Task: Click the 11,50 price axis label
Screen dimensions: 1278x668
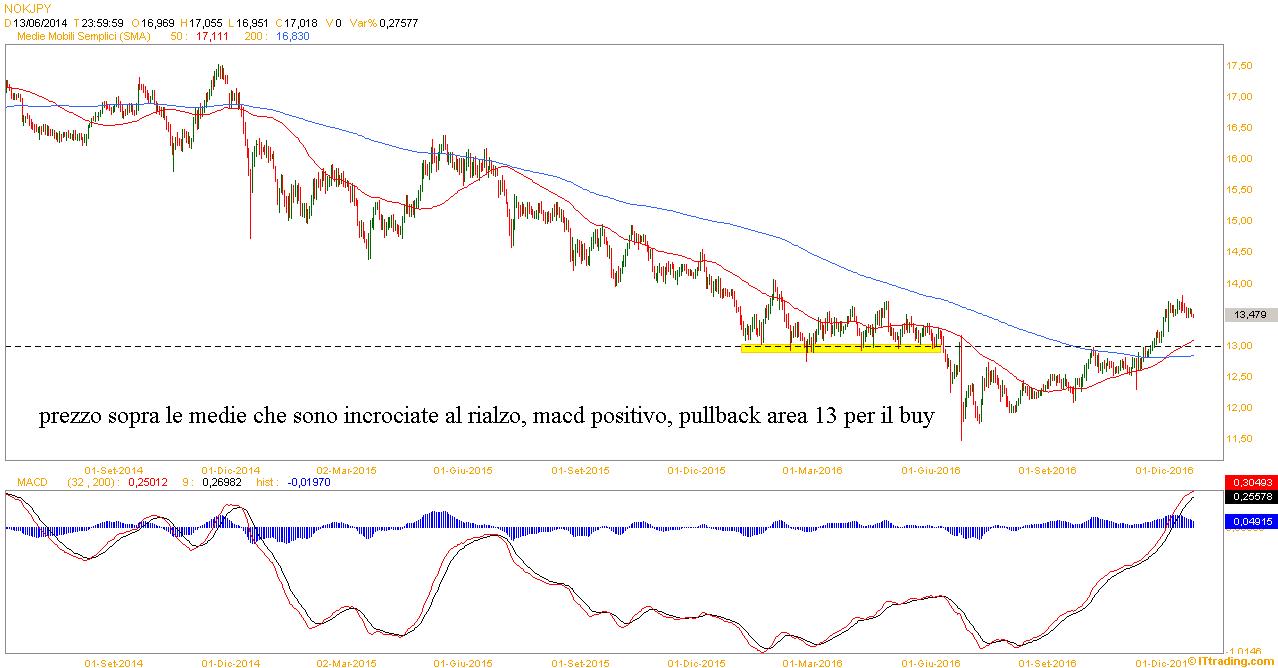Action: point(1238,439)
